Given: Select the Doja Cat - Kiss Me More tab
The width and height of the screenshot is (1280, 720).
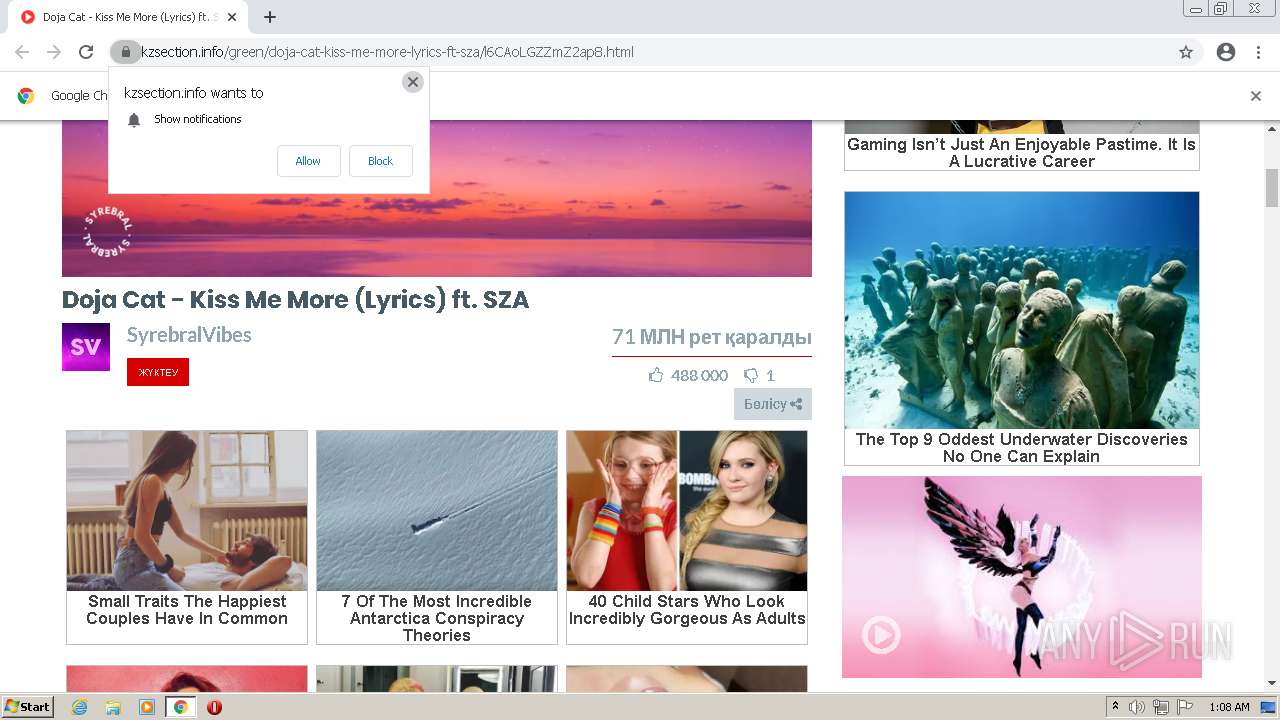Looking at the screenshot, I should coord(128,17).
